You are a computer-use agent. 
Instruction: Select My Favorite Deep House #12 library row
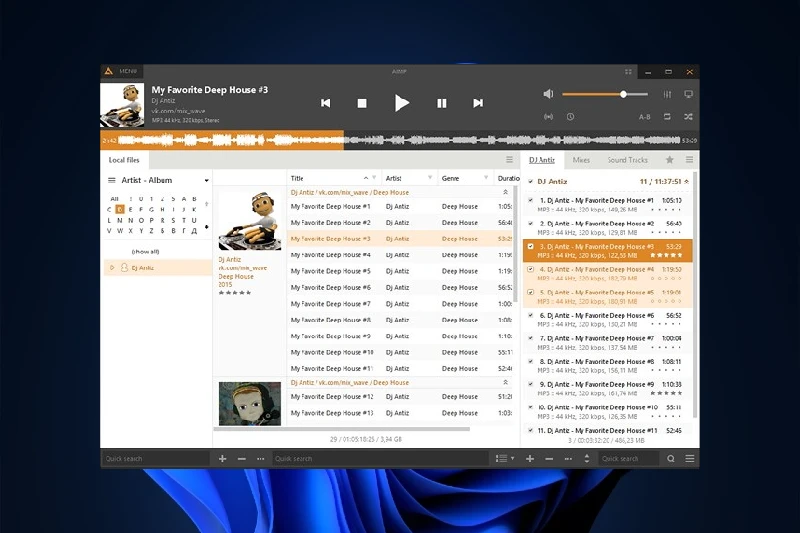401,396
